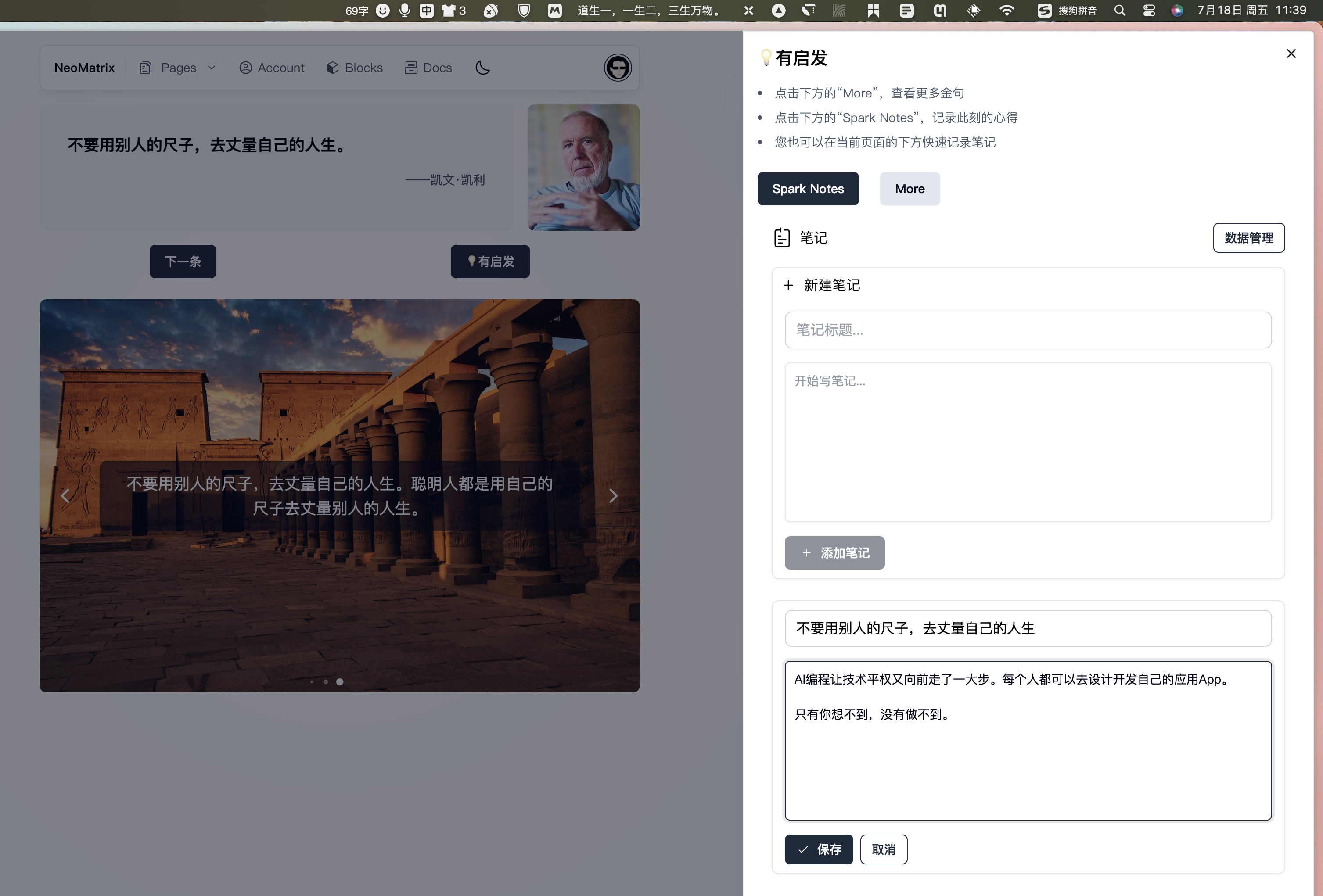Click the carousel caption text overlay
1323x896 pixels.
tap(339, 495)
